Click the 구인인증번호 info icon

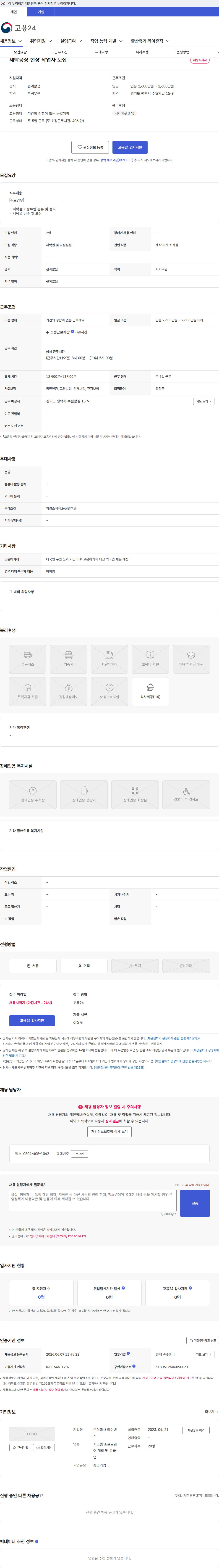134,1366
